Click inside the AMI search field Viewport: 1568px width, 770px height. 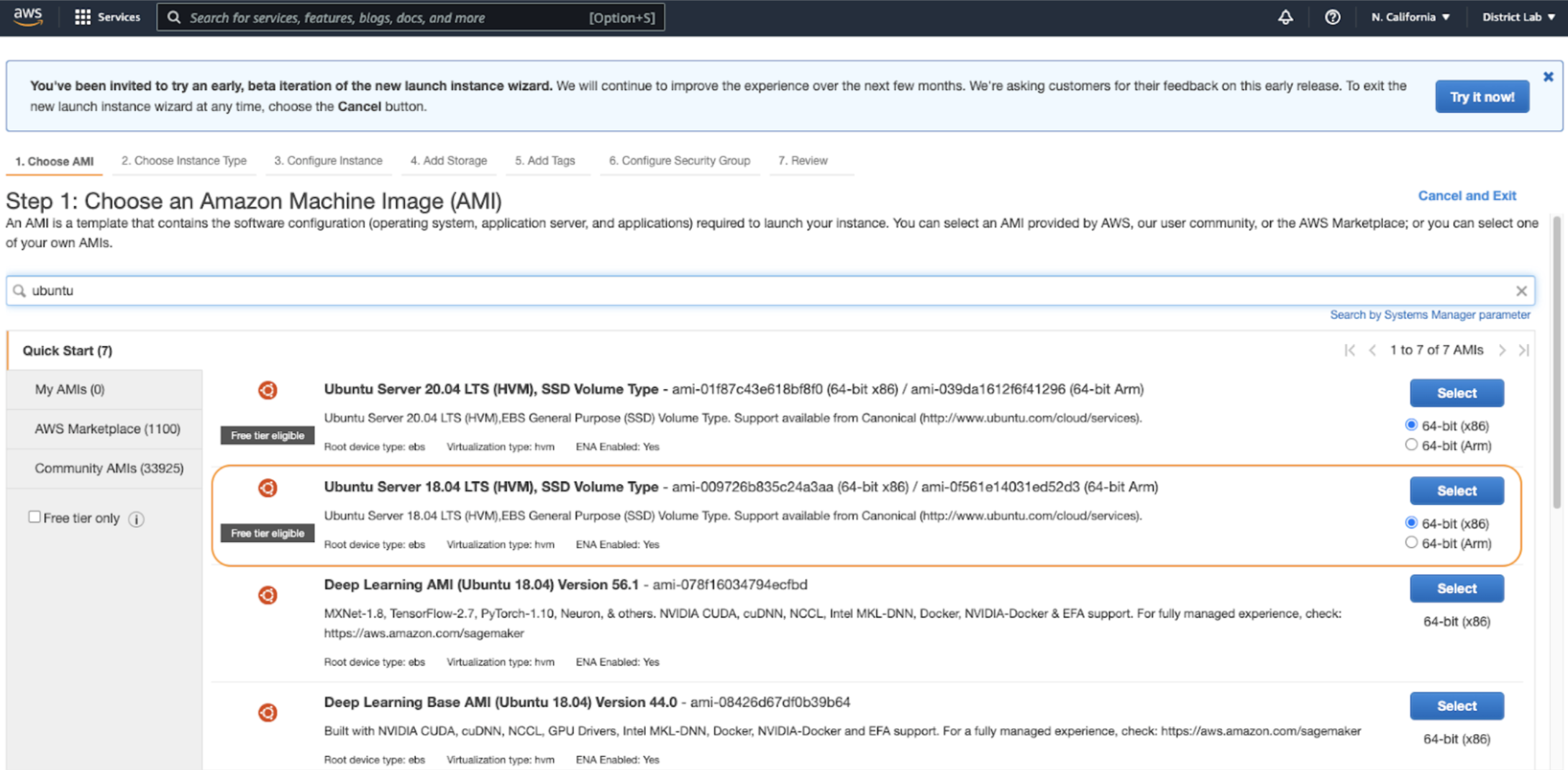coord(288,291)
